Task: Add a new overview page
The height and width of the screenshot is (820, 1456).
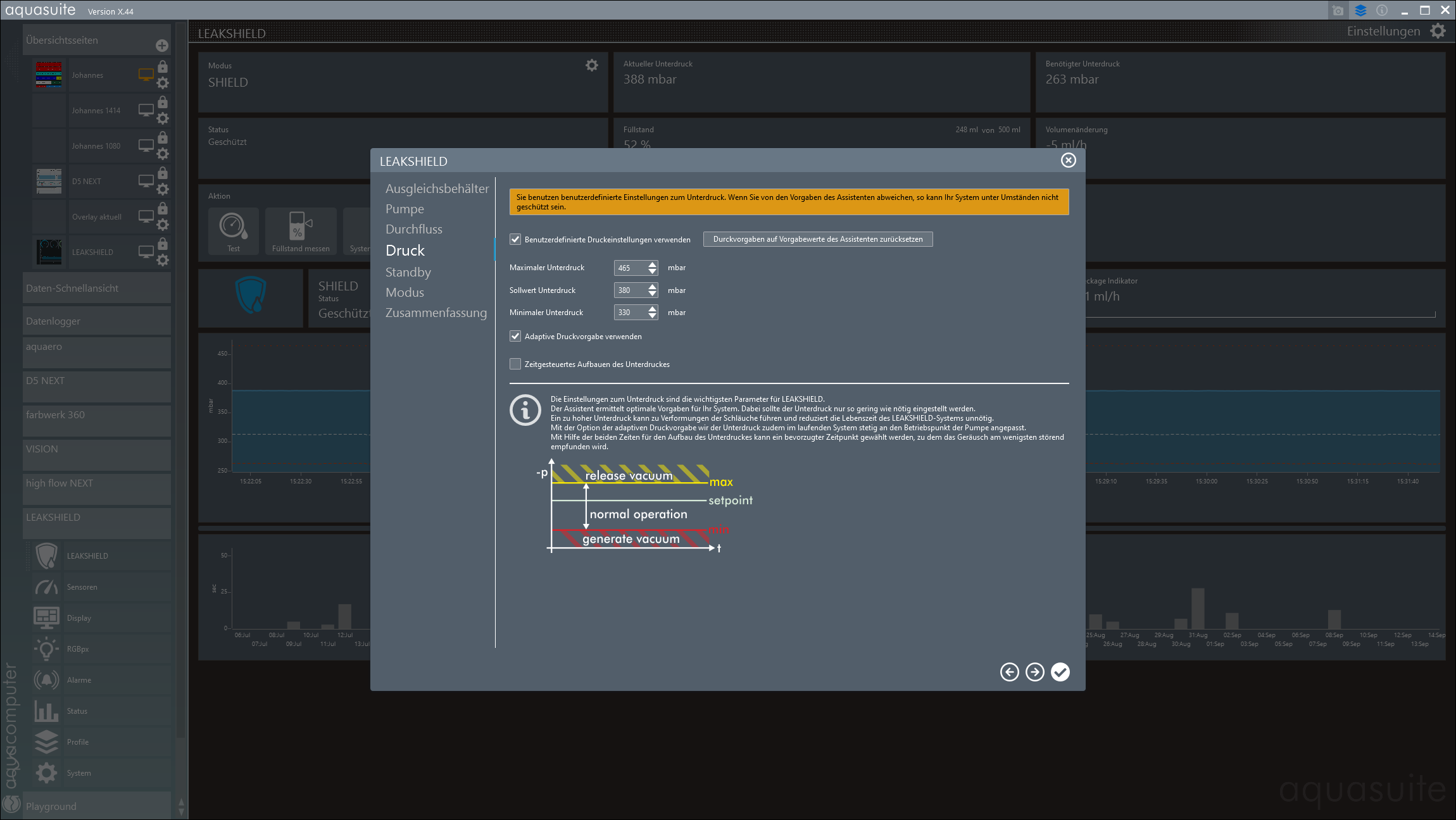Action: coord(162,46)
